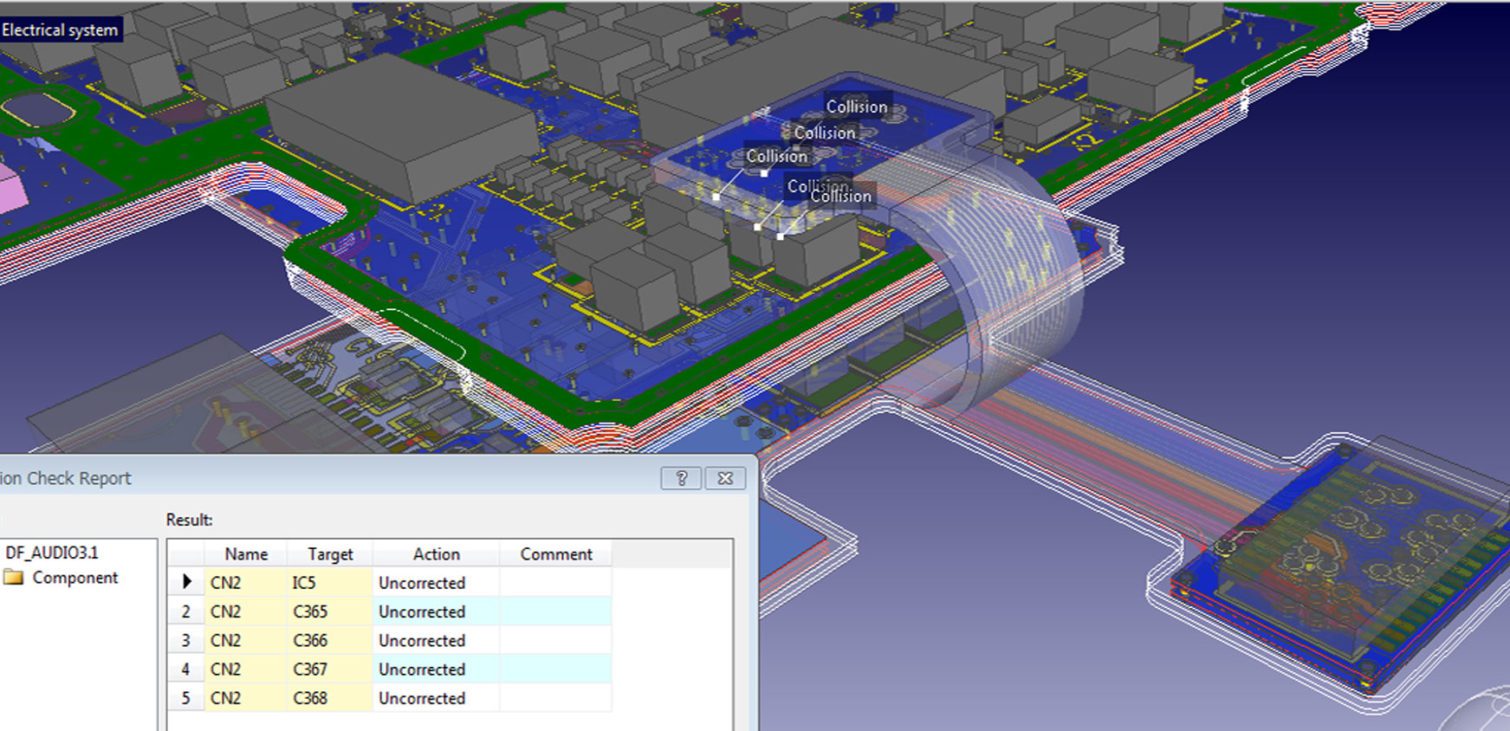Click the Action column header
This screenshot has height=731, width=1510.
(436, 554)
